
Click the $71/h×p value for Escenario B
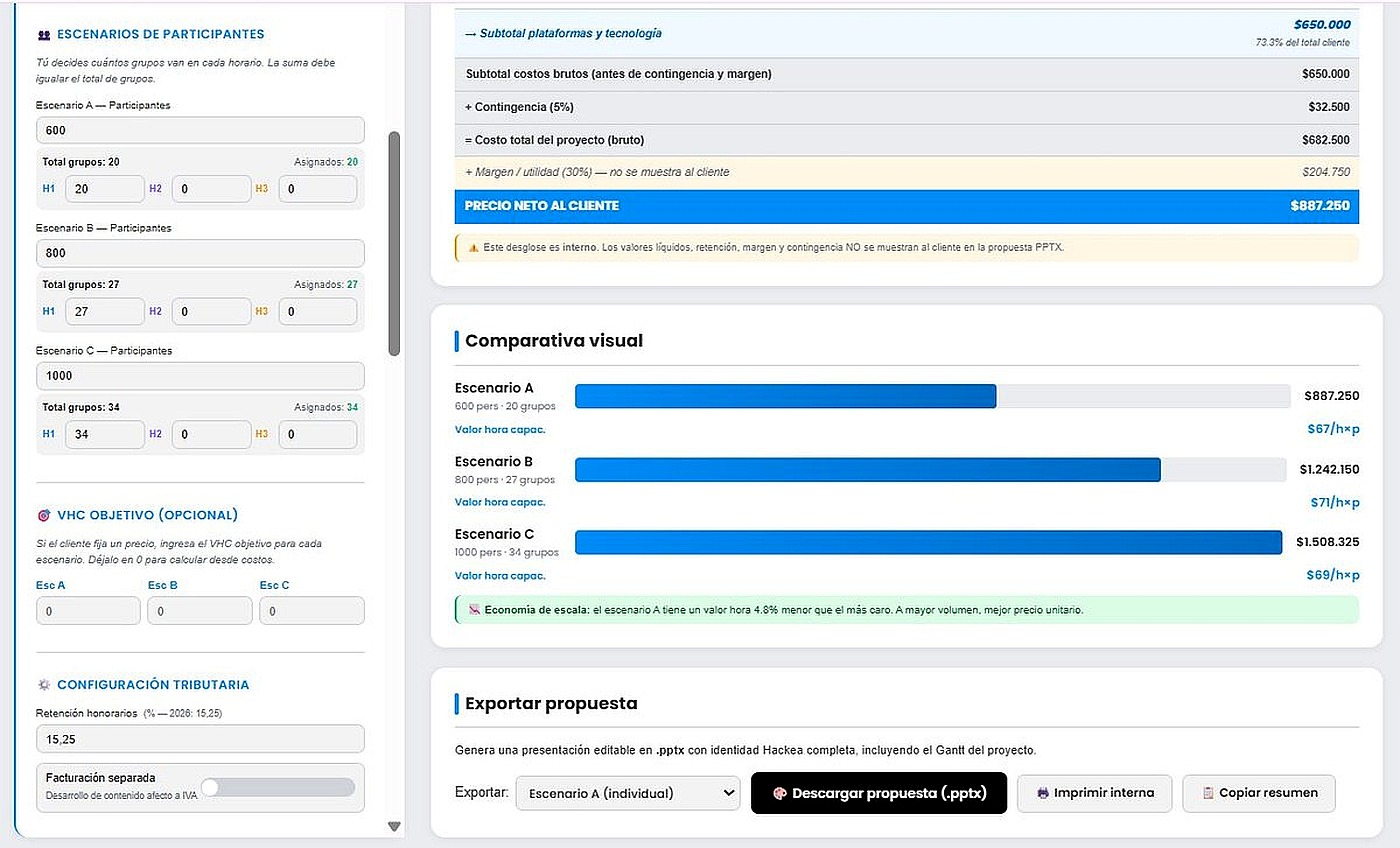[x=1335, y=502]
